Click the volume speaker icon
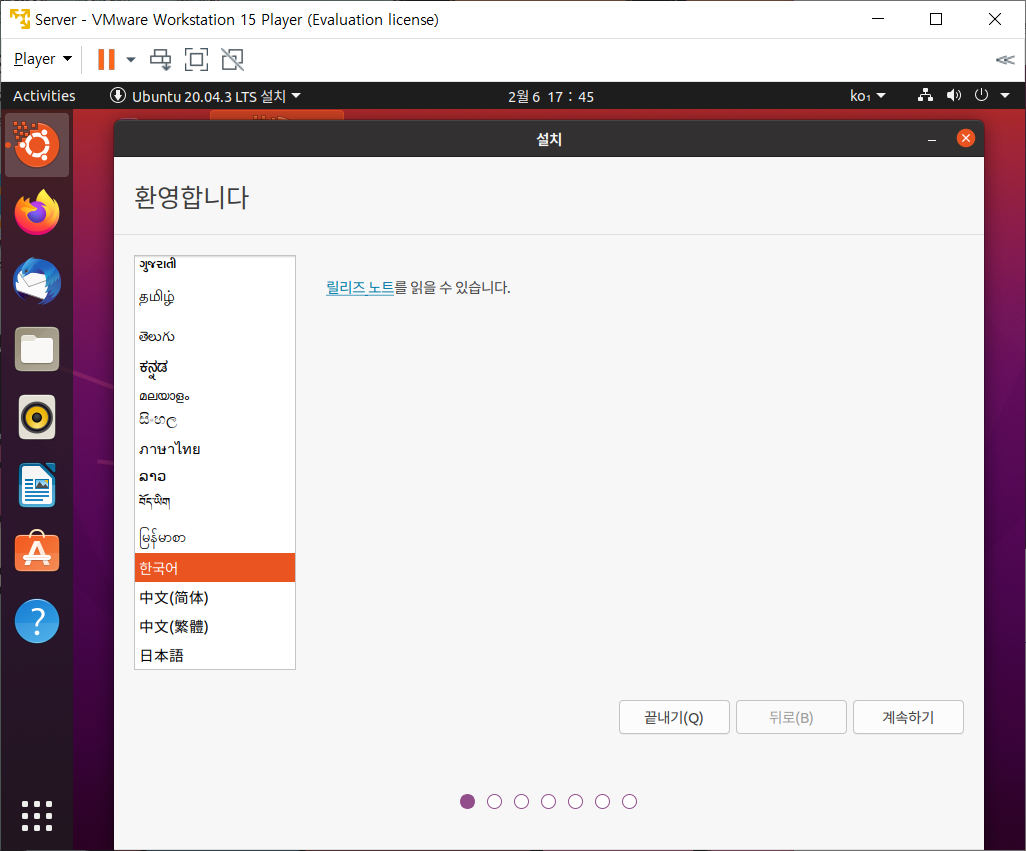 pyautogui.click(x=953, y=96)
